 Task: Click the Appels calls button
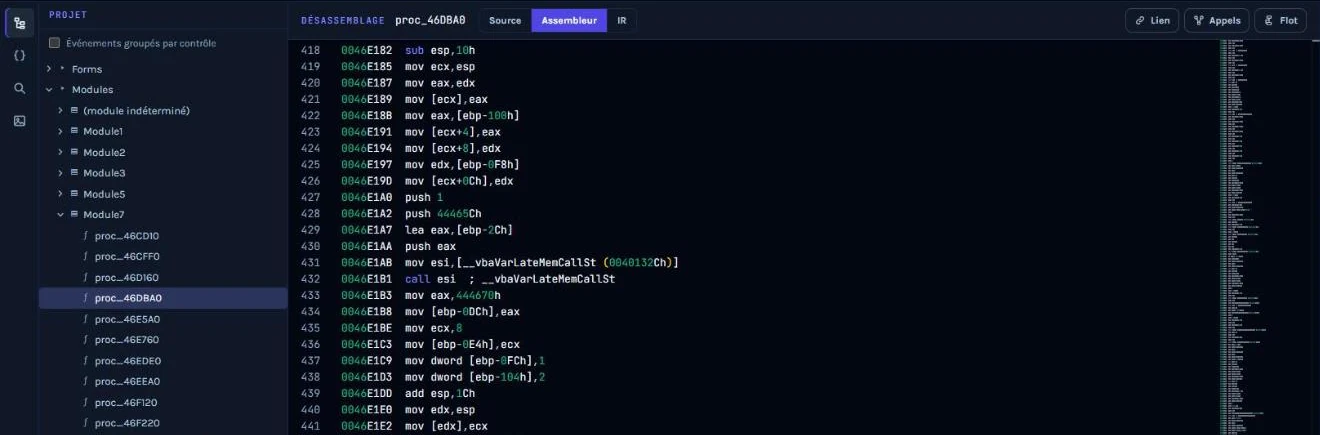[x=1216, y=20]
